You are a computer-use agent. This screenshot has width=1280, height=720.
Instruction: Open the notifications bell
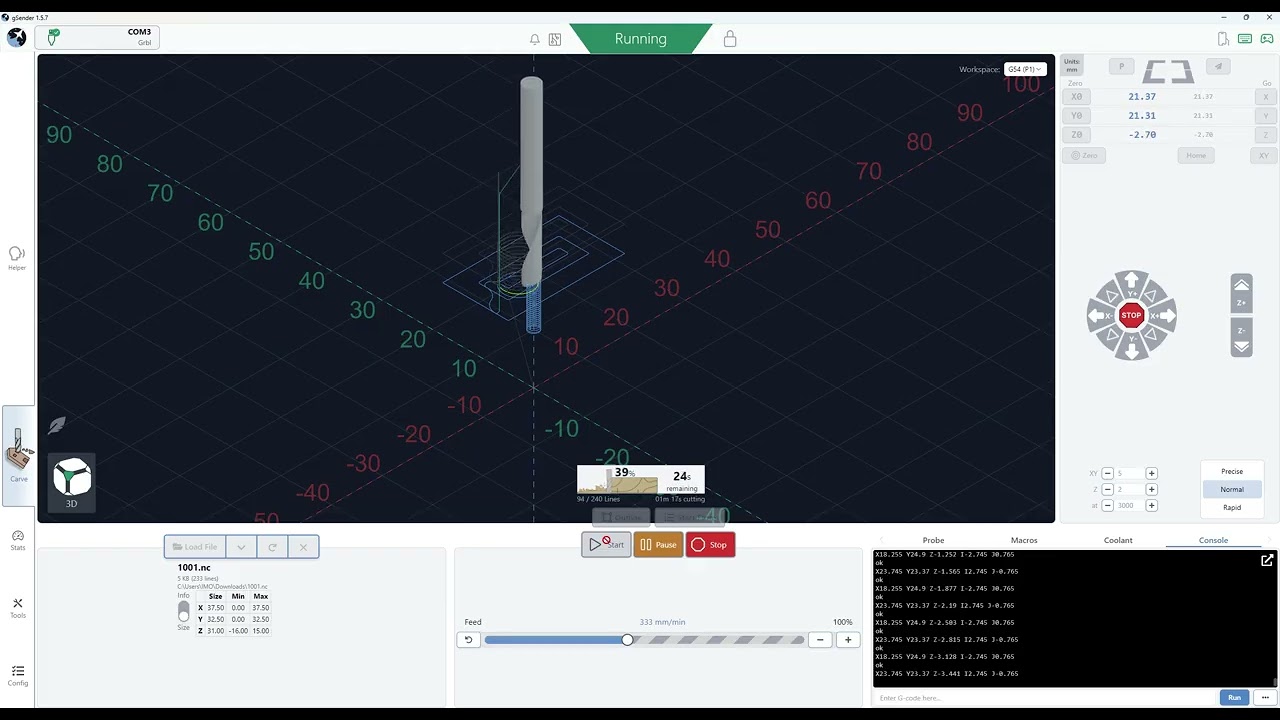tap(535, 39)
